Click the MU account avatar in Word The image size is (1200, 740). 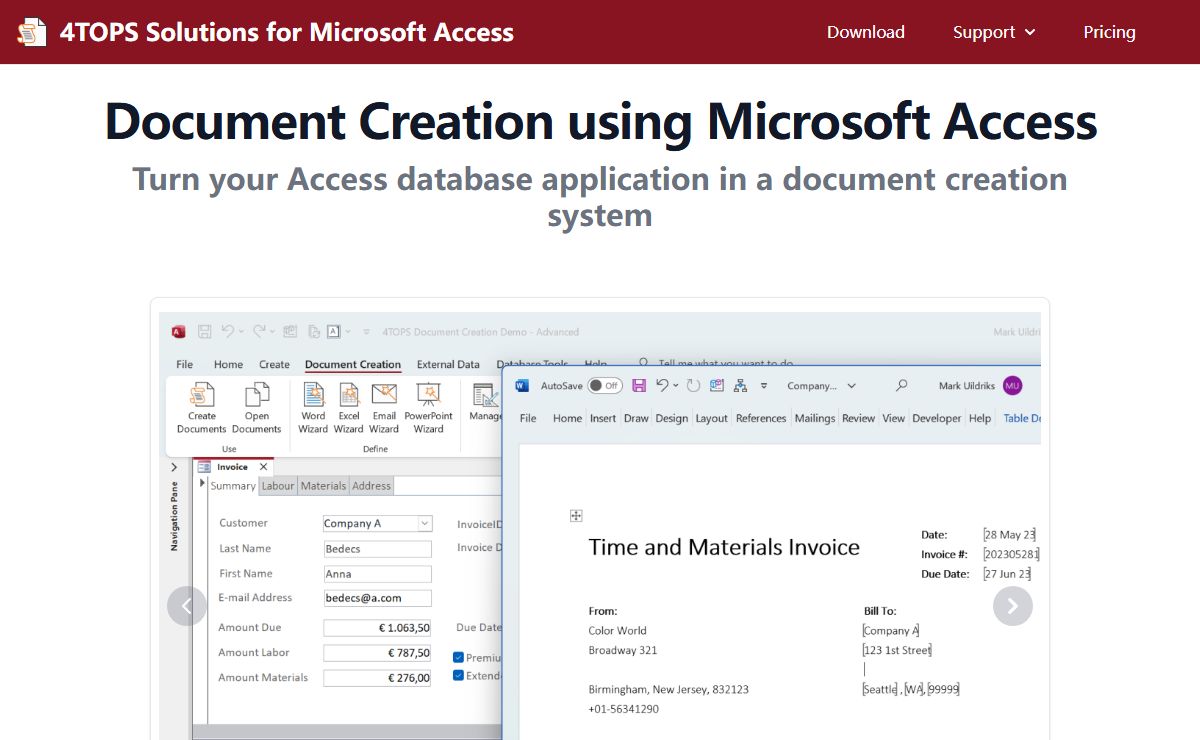coord(1012,385)
